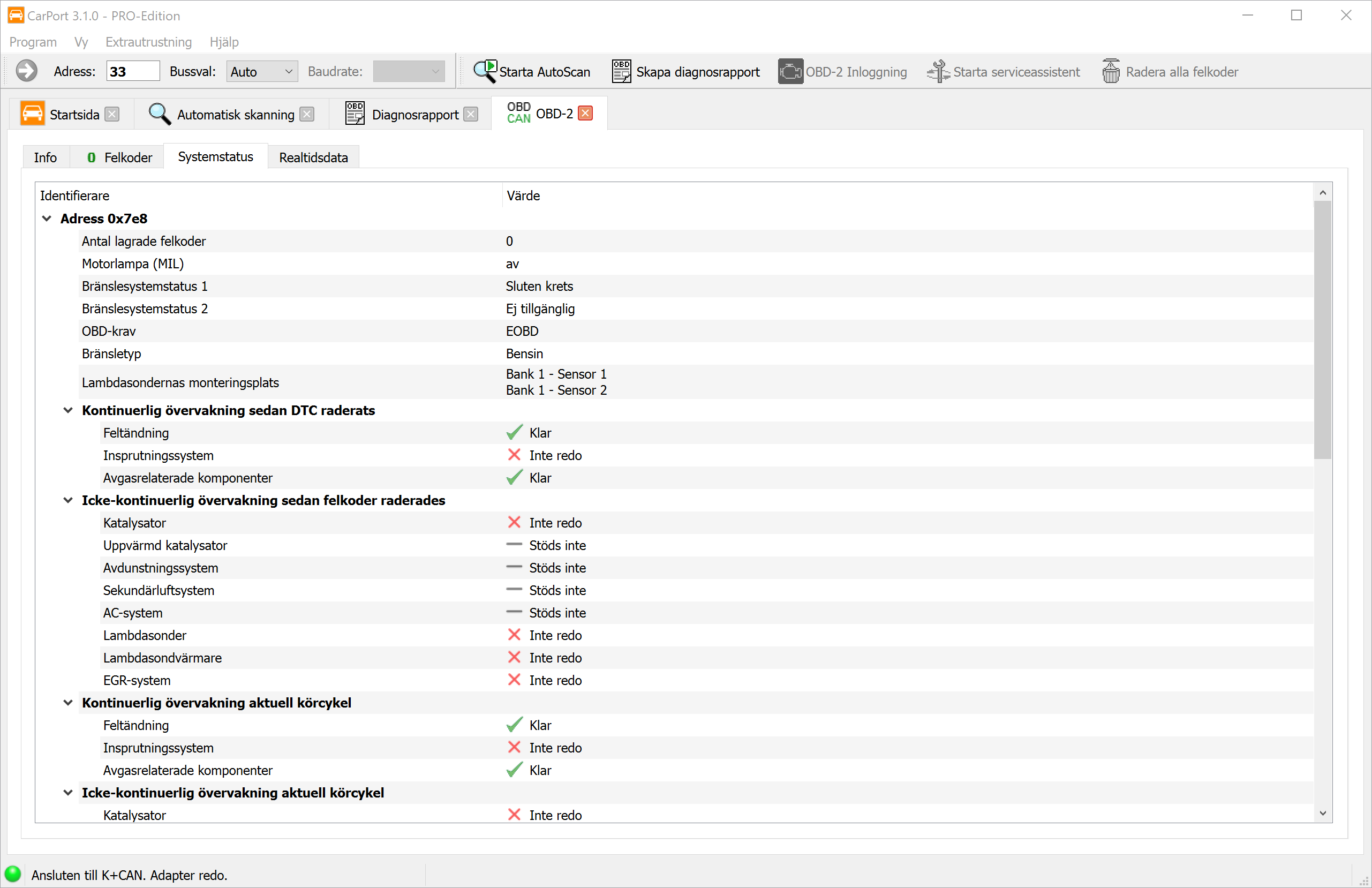Click the green adapter status indicator
This screenshot has height=888, width=1372.
(x=13, y=874)
